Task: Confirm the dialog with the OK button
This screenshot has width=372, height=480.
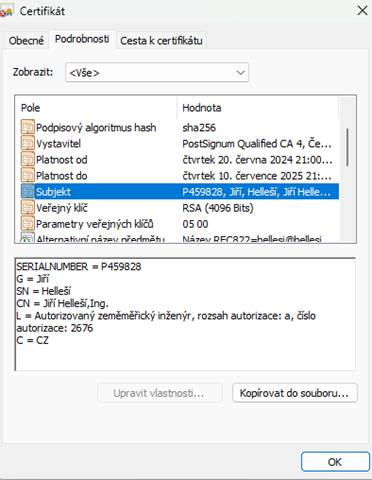Action: tap(335, 462)
